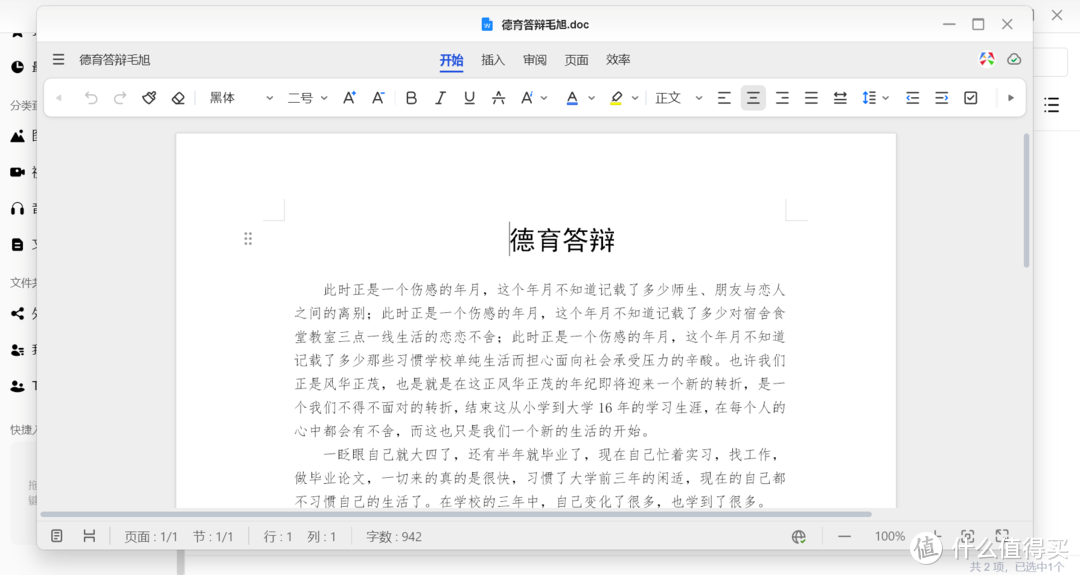Open the 黑体 font family dropdown

pos(241,98)
